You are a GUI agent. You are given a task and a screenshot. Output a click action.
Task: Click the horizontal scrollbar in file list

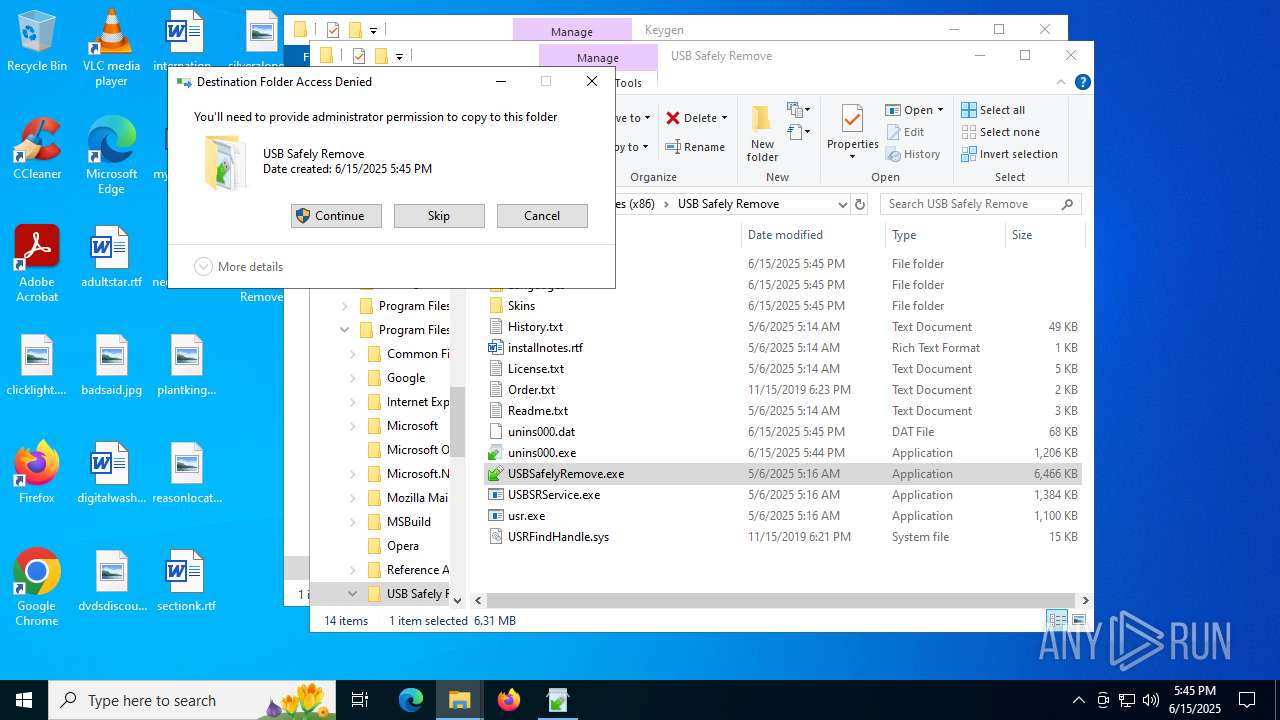coord(781,600)
